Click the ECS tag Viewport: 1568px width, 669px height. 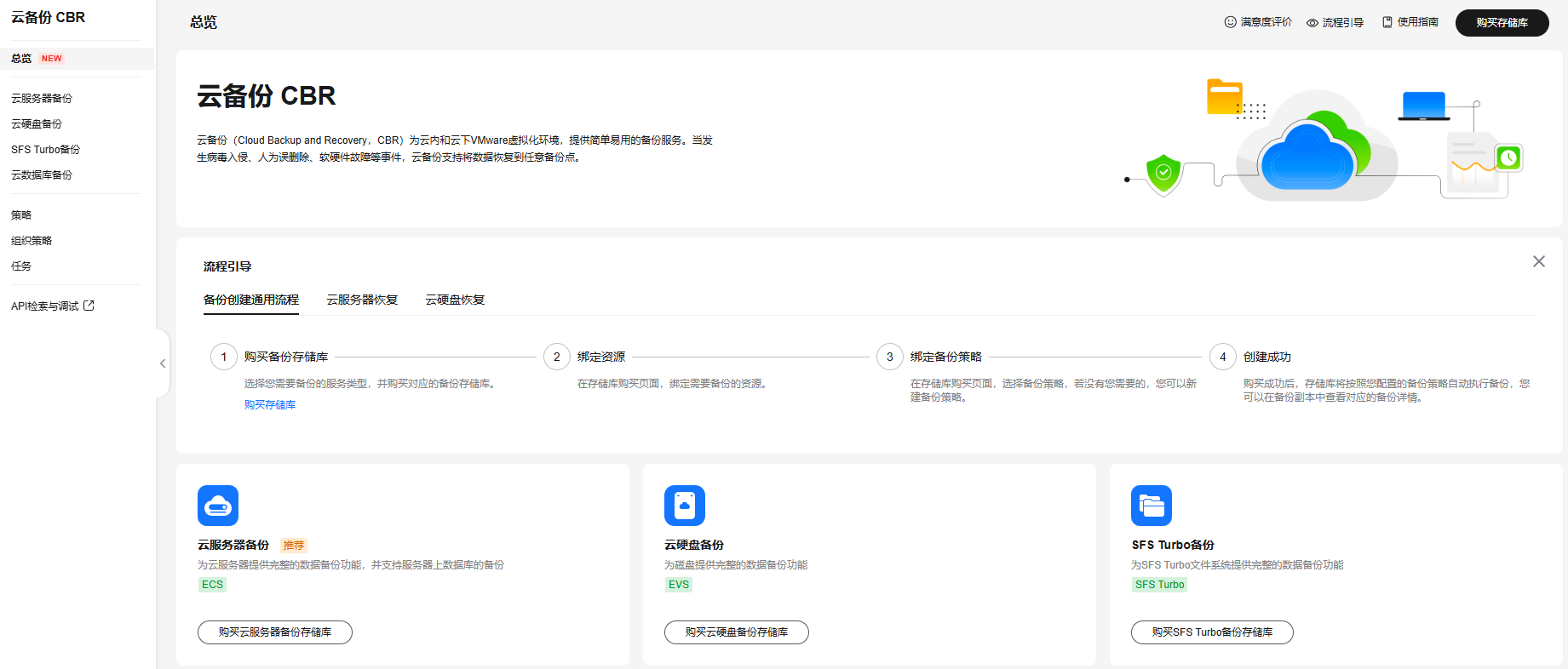tap(212, 585)
